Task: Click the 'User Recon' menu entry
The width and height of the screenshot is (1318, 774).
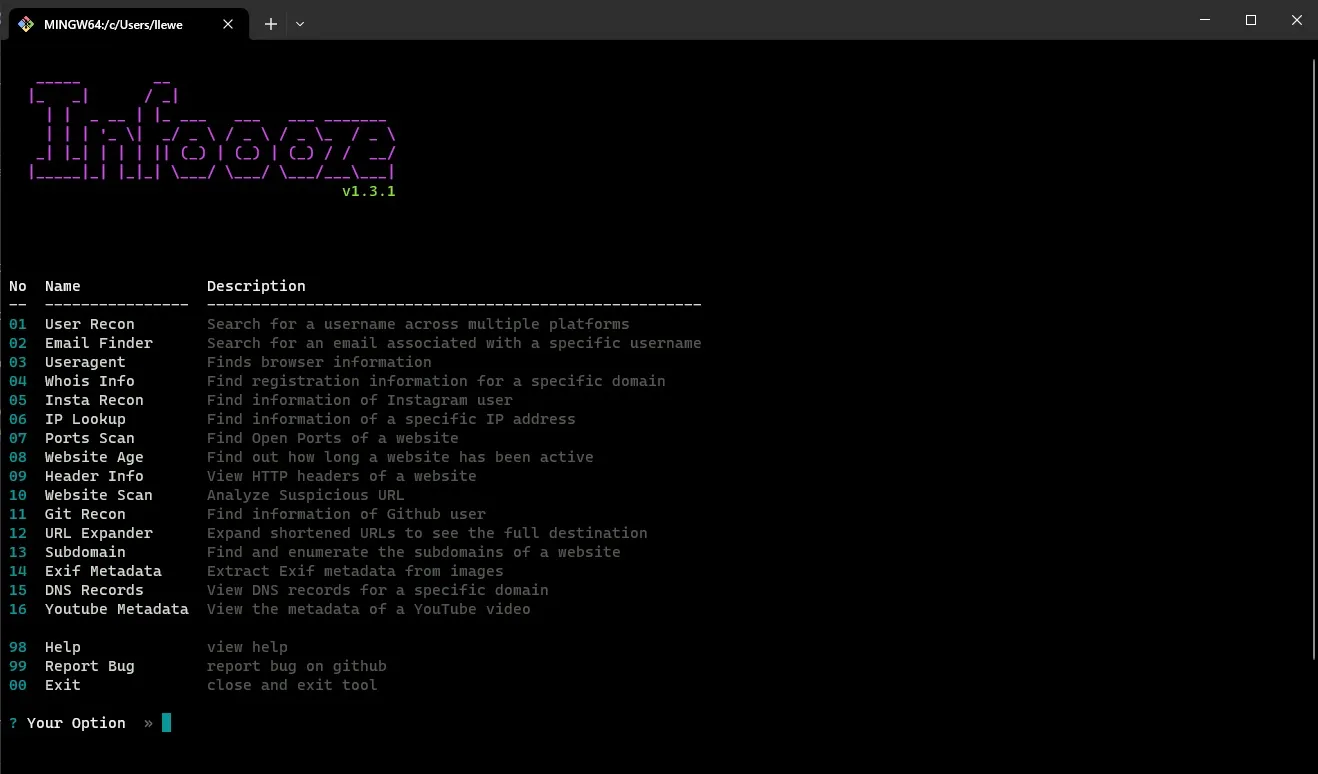Action: [89, 324]
